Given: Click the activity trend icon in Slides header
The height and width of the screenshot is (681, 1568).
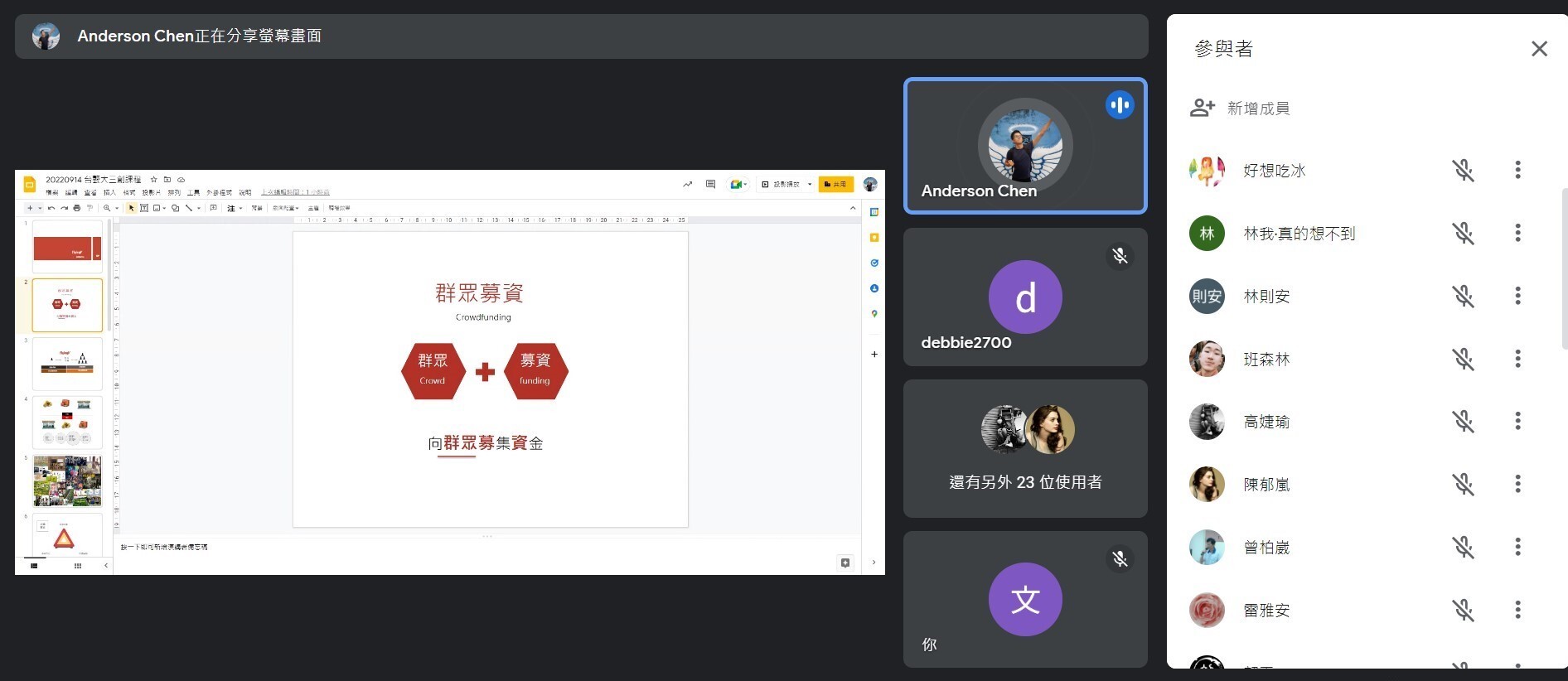Looking at the screenshot, I should coord(687,184).
